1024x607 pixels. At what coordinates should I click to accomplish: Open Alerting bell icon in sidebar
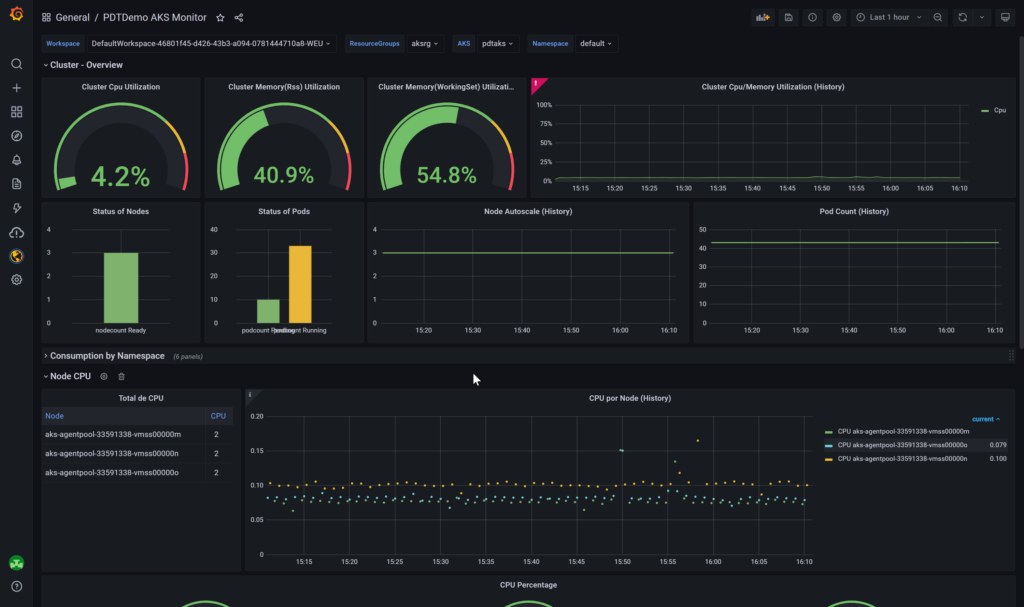[16, 160]
